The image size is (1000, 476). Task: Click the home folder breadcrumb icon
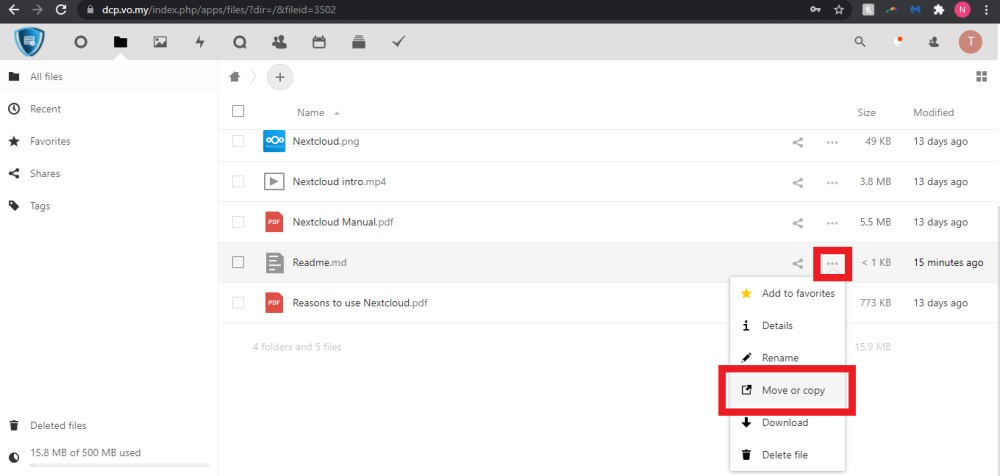[236, 77]
